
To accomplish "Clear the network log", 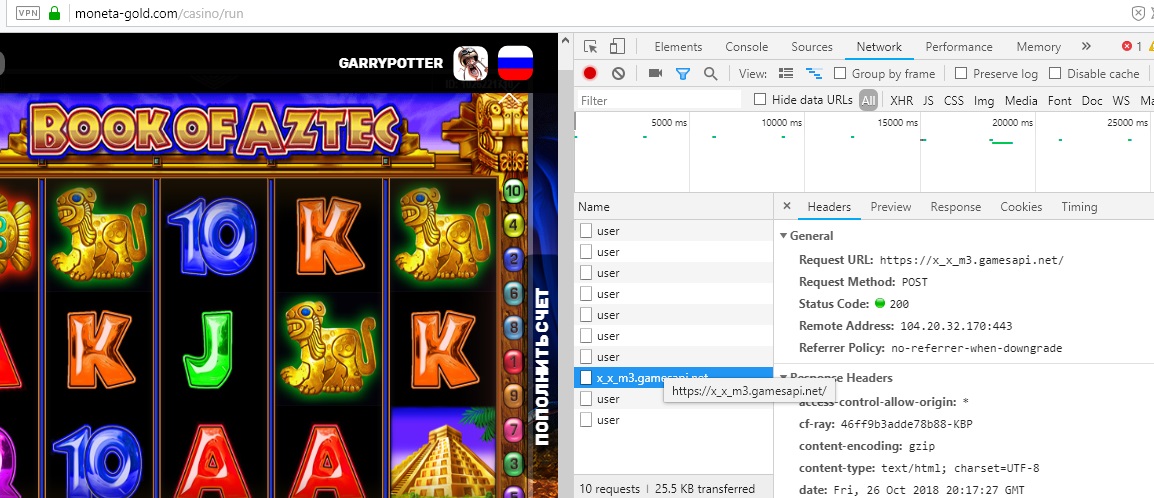I will 618,73.
